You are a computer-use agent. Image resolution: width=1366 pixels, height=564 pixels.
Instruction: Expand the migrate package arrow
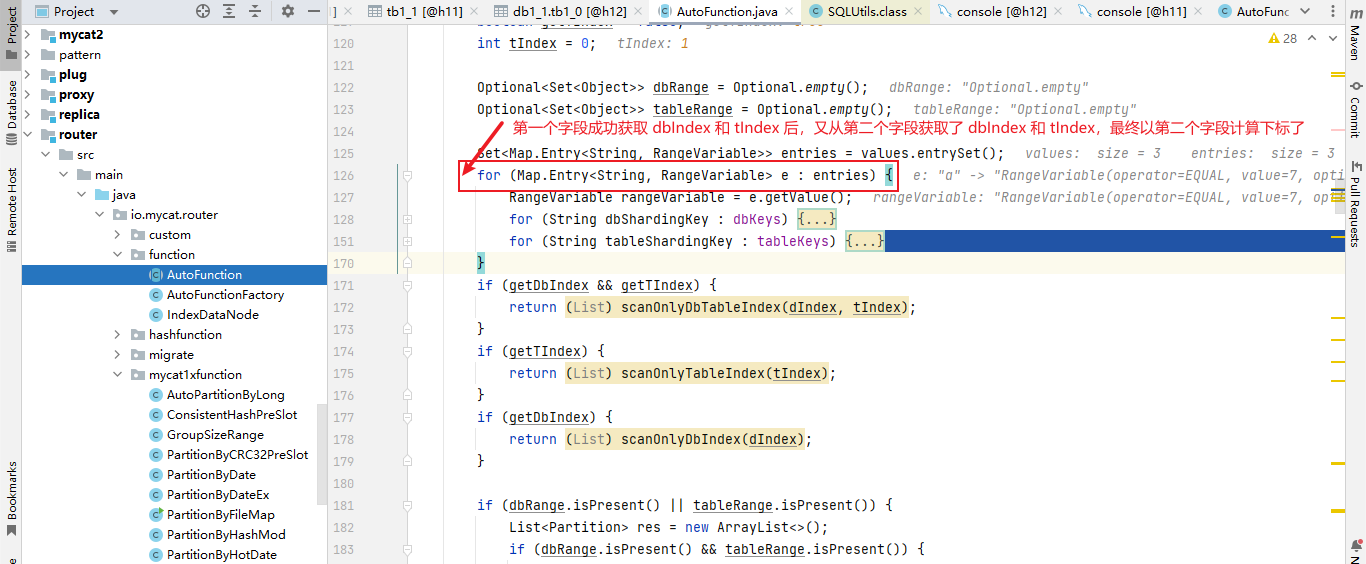(117, 354)
